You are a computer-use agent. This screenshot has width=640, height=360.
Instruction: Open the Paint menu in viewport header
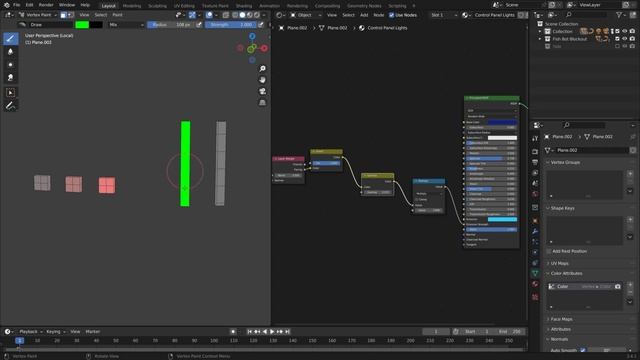(x=117, y=15)
